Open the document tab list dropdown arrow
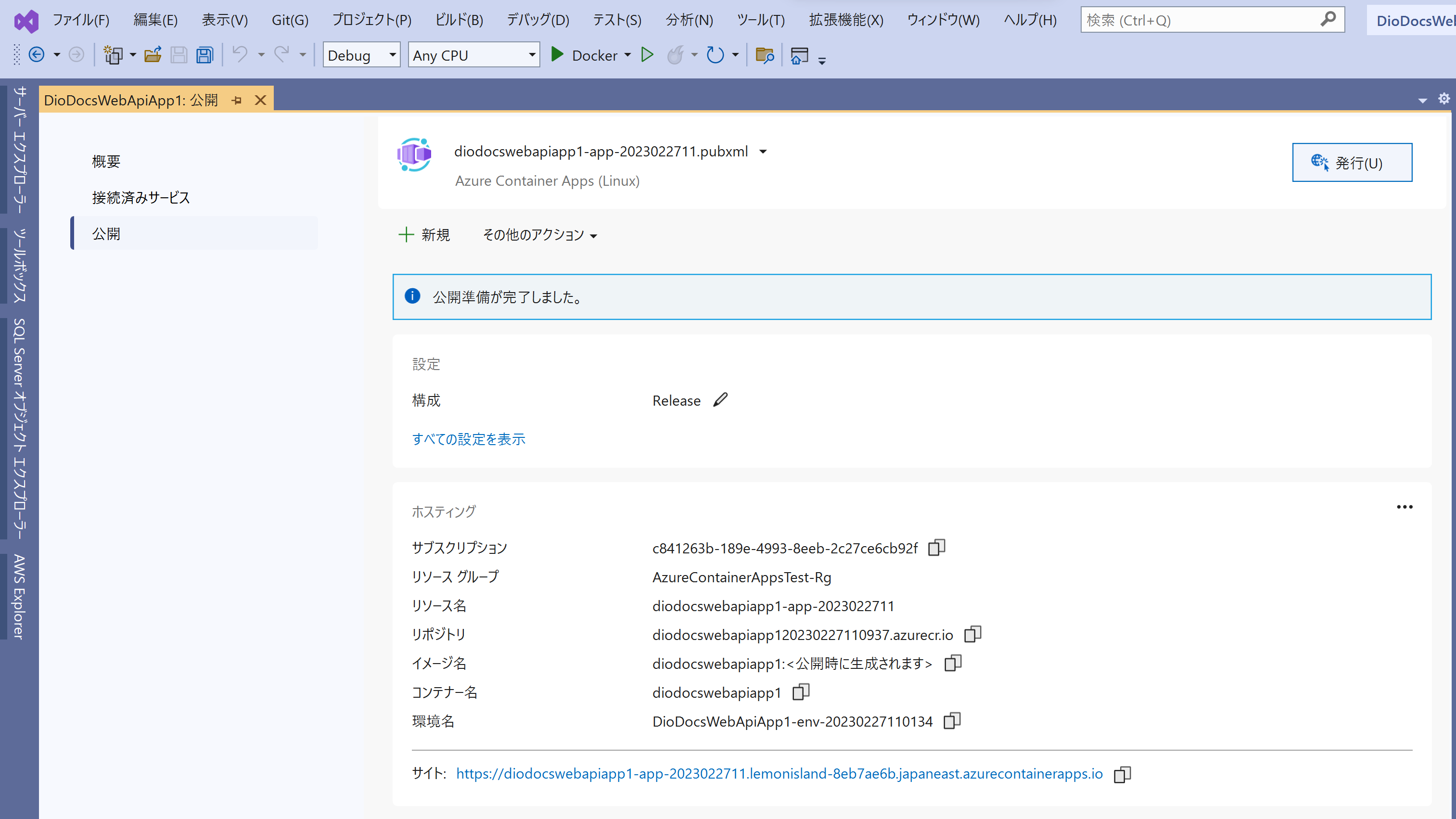Viewport: 1456px width, 819px height. [1422, 100]
